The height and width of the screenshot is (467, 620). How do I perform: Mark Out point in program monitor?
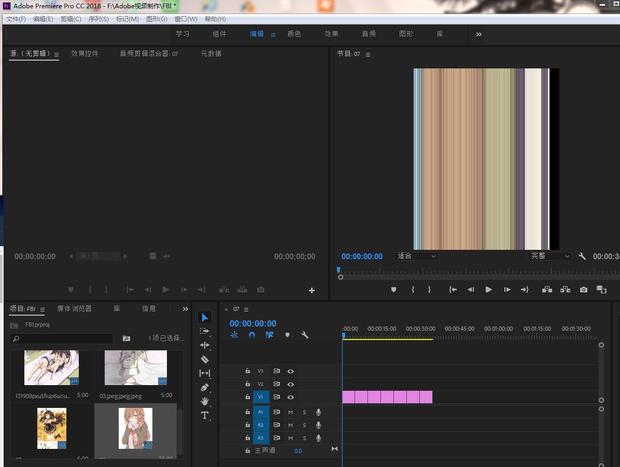[429, 290]
